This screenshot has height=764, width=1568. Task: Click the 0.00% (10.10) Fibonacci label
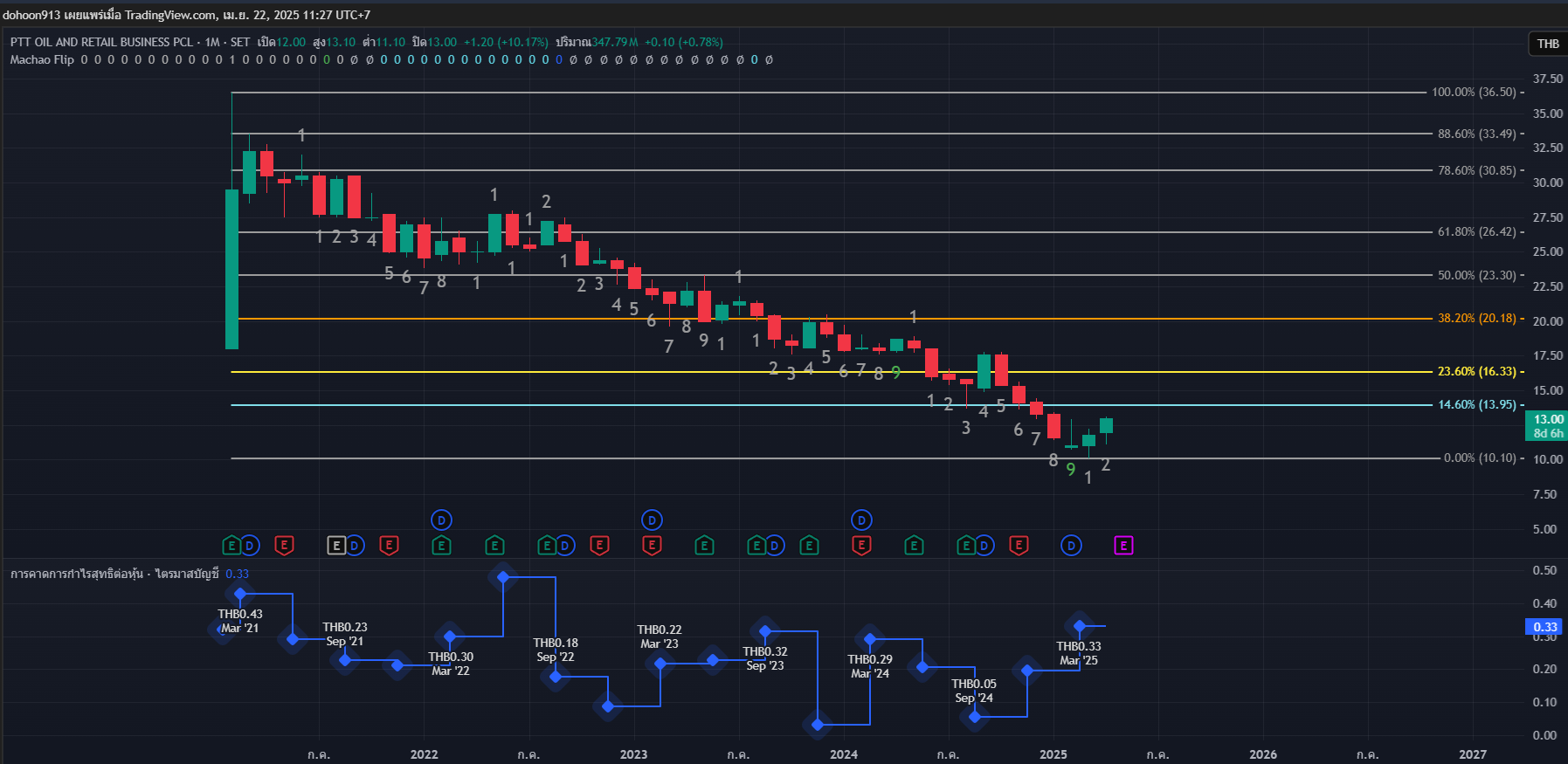coord(1480,458)
